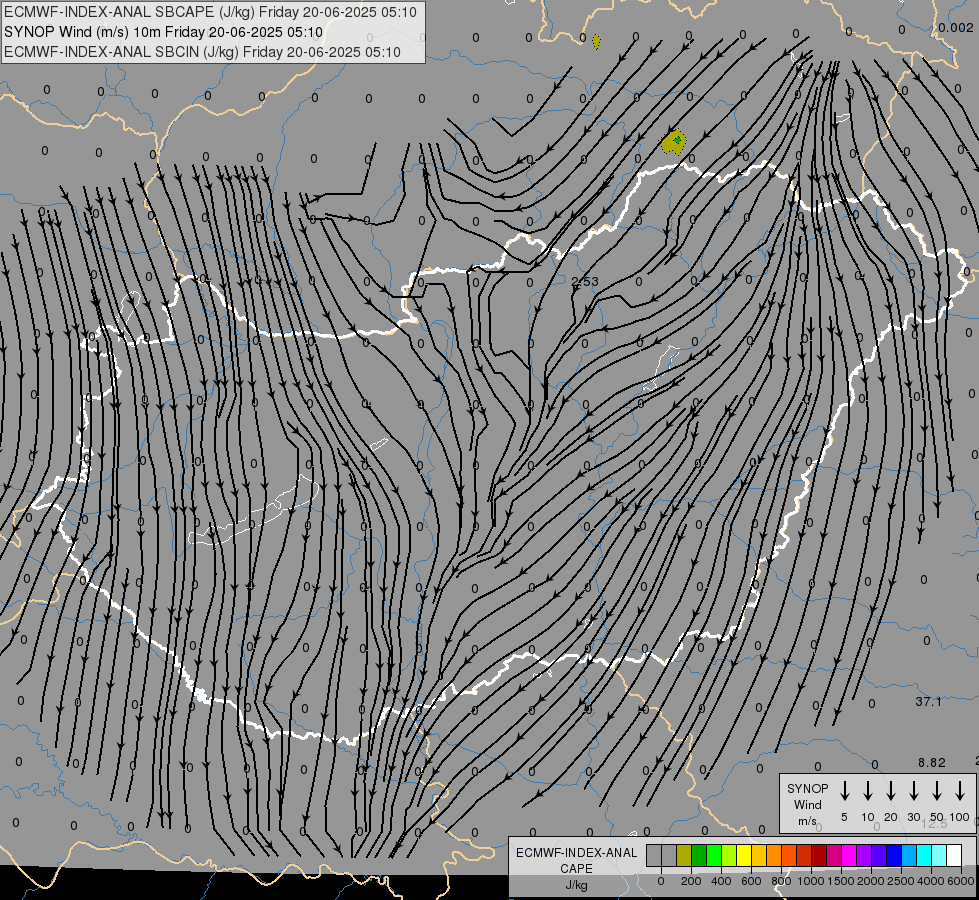
Task: Click the wind legend arrow for 10 m/s
Action: tap(867, 791)
